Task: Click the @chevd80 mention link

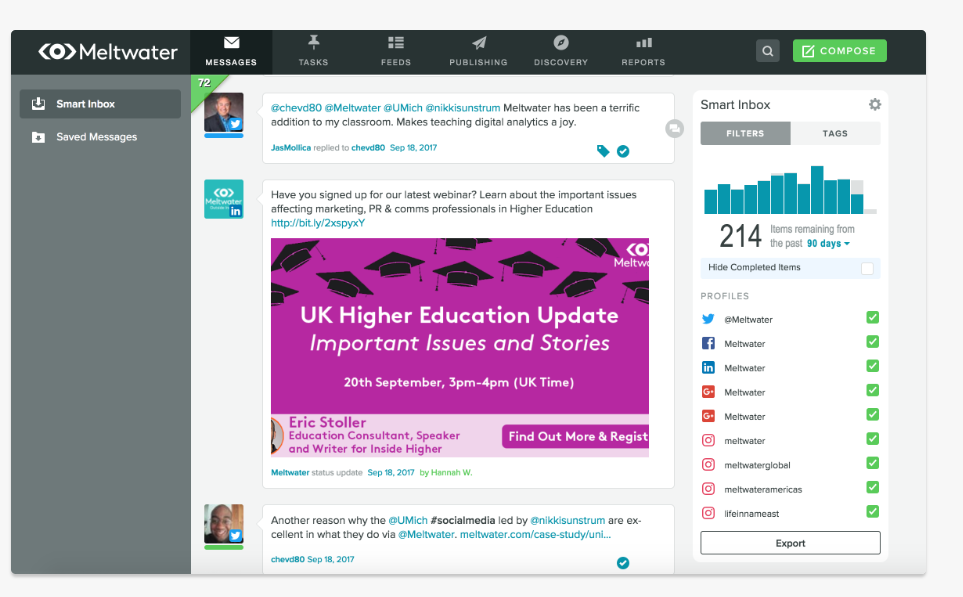Action: pyautogui.click(x=296, y=108)
